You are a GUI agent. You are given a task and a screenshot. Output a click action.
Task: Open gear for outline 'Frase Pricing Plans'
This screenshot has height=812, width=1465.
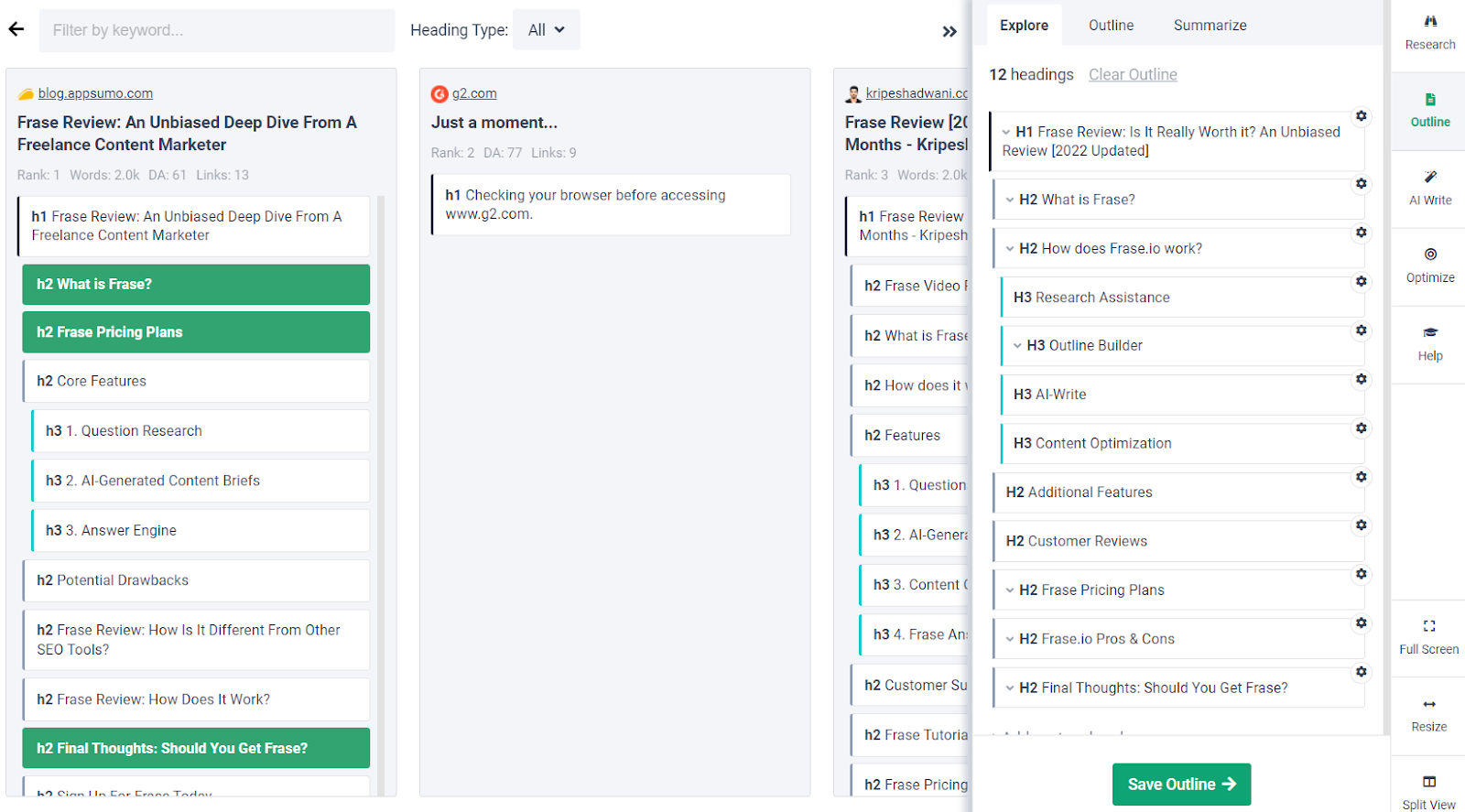[1362, 574]
